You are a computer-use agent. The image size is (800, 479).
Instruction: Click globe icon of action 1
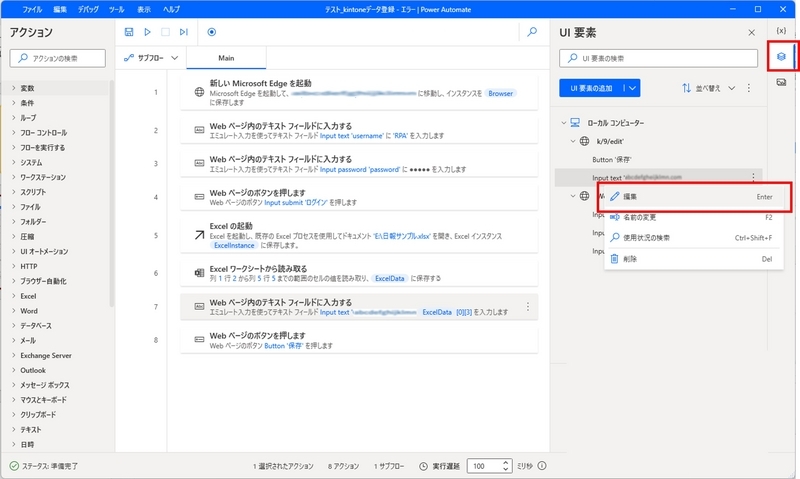point(199,92)
